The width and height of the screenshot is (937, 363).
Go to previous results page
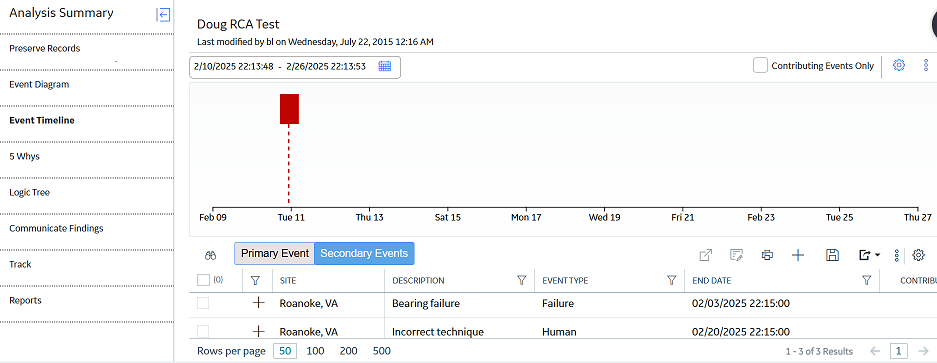pyautogui.click(x=875, y=351)
